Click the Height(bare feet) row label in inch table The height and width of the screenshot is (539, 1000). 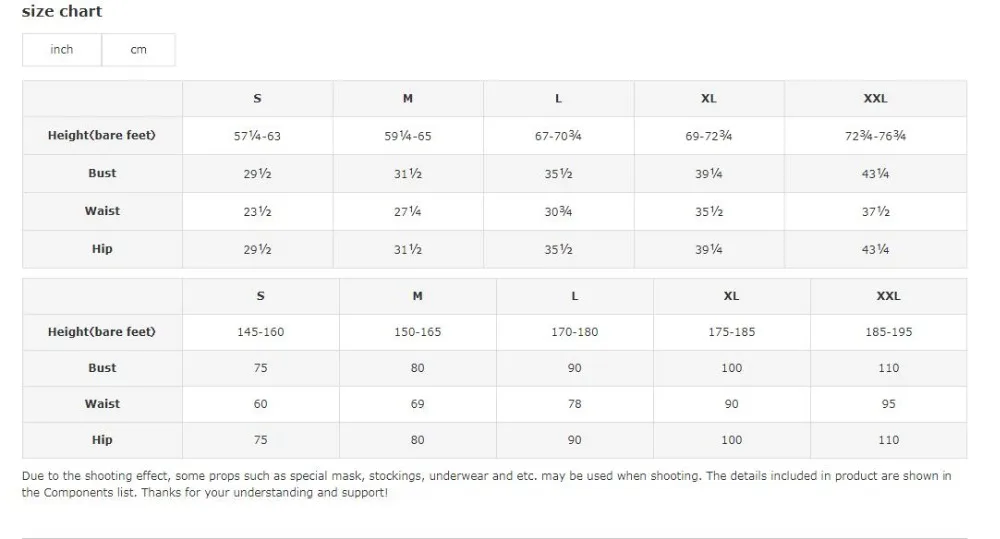pos(102,135)
